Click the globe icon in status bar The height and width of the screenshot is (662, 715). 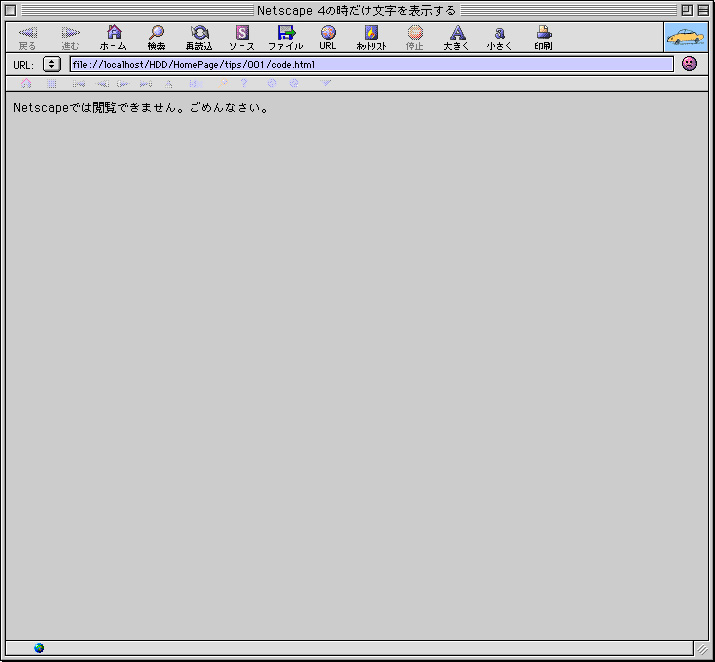pyautogui.click(x=39, y=648)
